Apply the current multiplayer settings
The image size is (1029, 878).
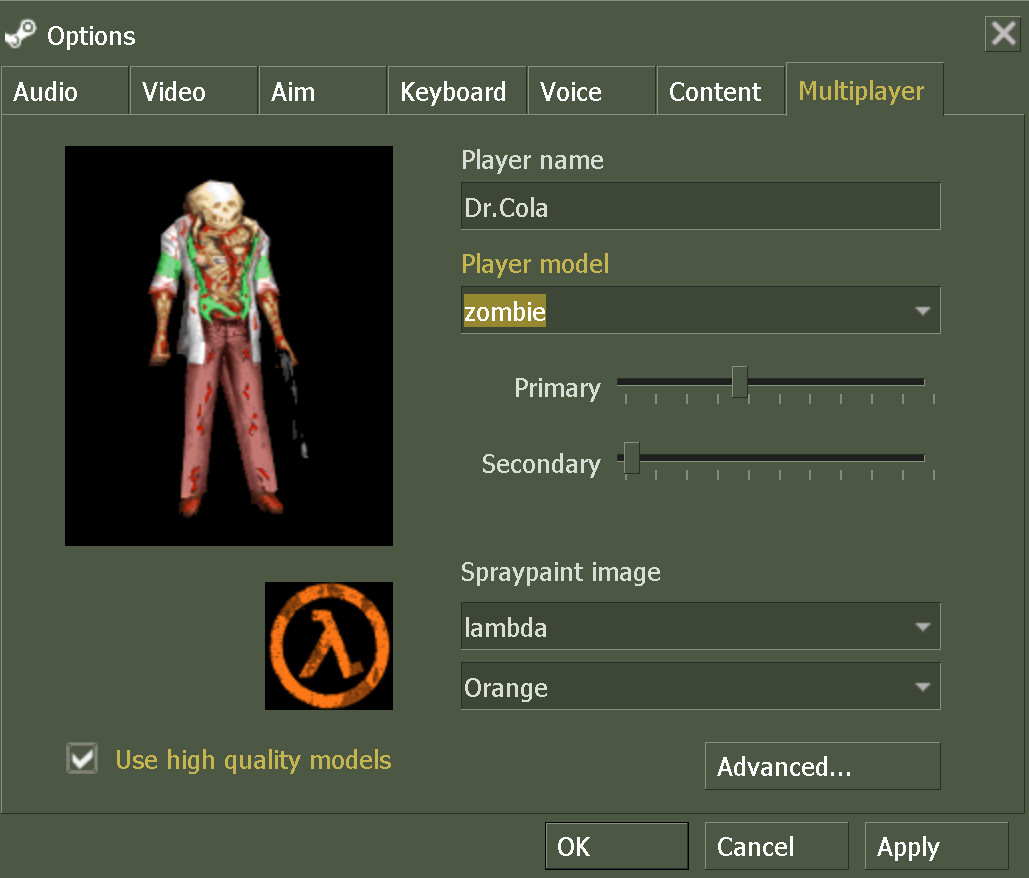[x=936, y=845]
